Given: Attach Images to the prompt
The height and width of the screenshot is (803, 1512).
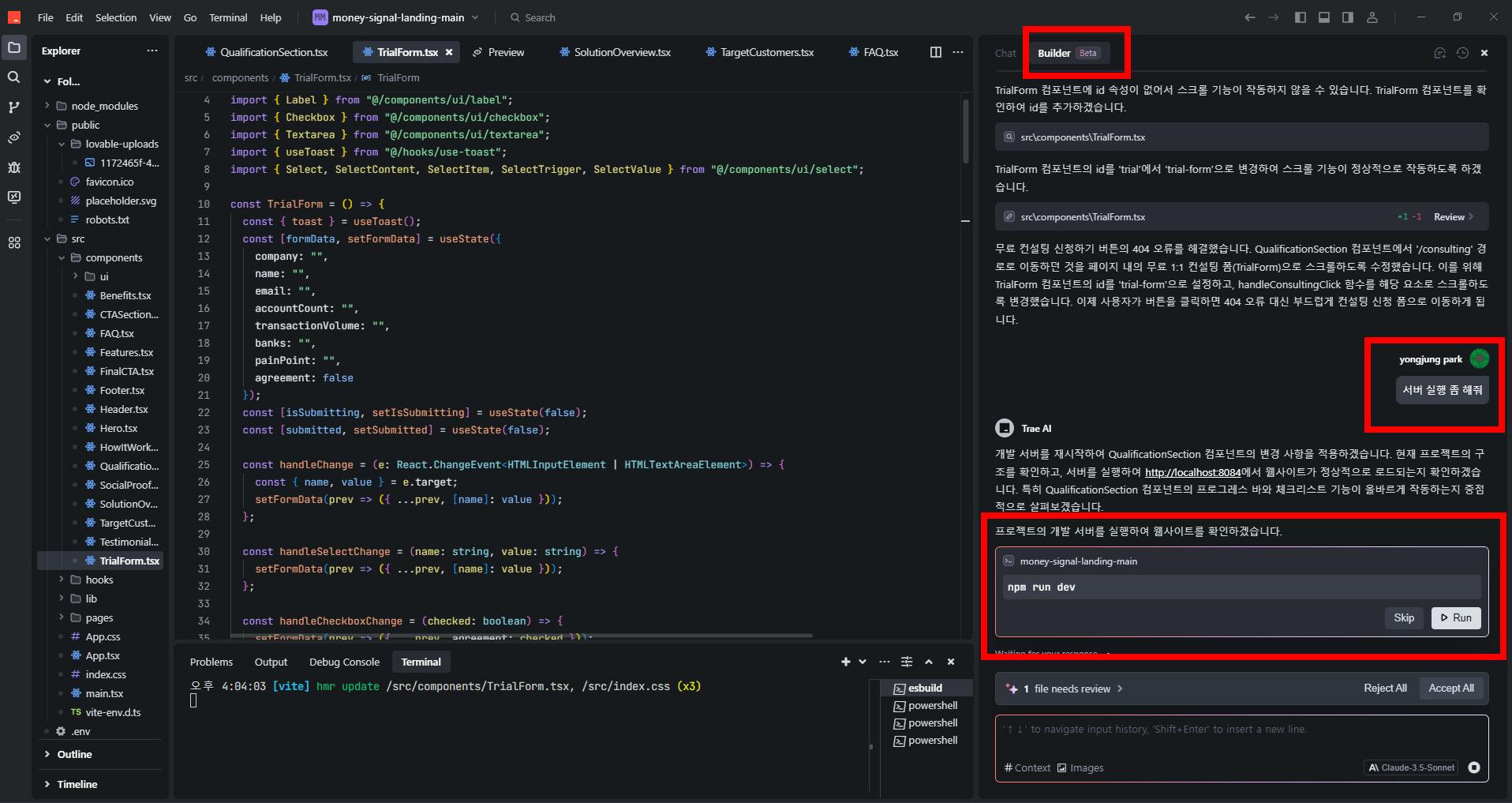Looking at the screenshot, I should tap(1080, 767).
